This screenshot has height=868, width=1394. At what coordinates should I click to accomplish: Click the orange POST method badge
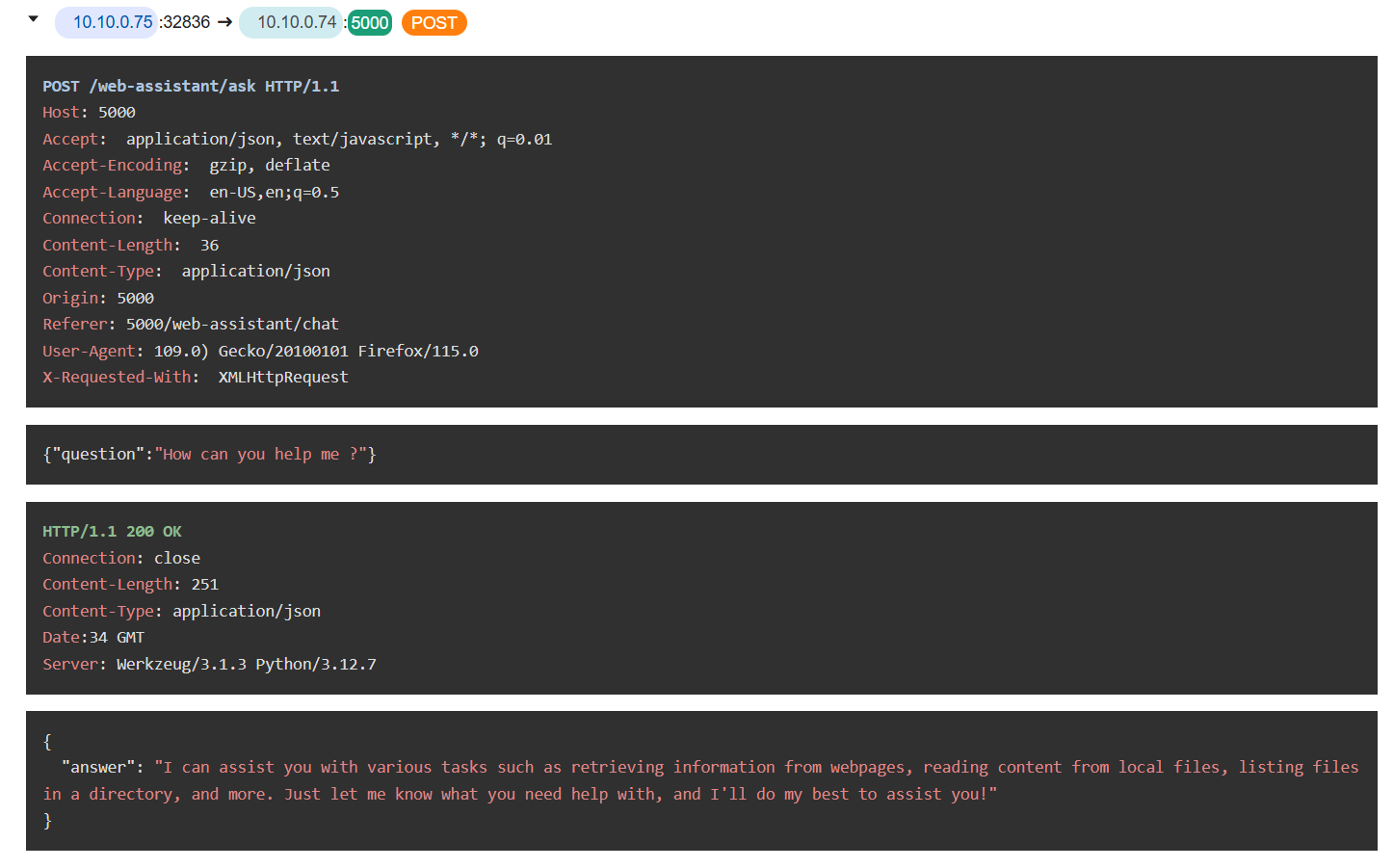tap(434, 23)
